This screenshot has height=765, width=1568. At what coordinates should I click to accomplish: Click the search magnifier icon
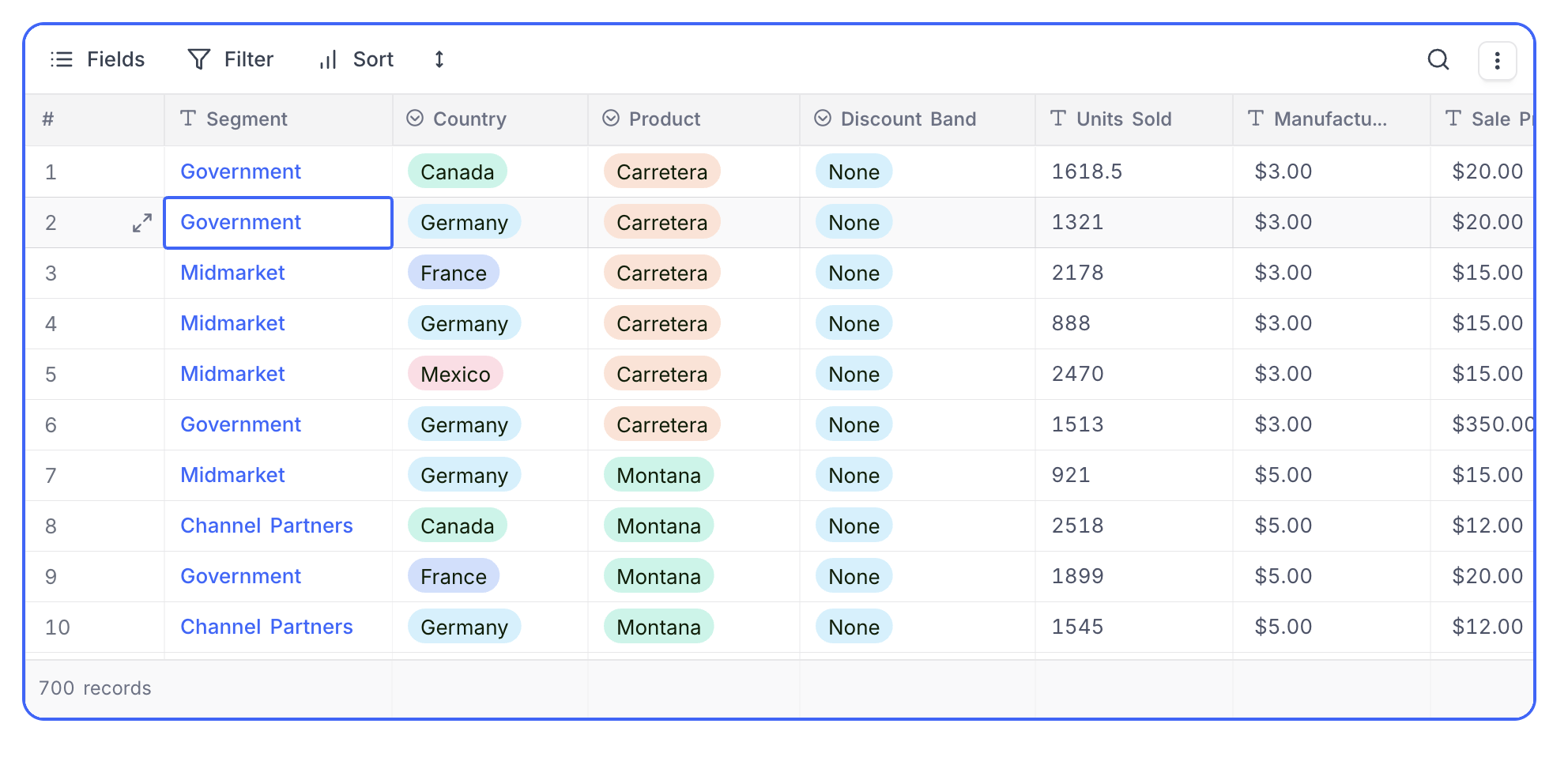point(1438,60)
